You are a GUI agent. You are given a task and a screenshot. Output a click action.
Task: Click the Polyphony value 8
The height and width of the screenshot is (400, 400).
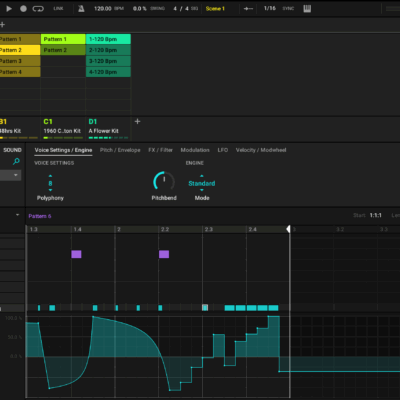point(50,183)
